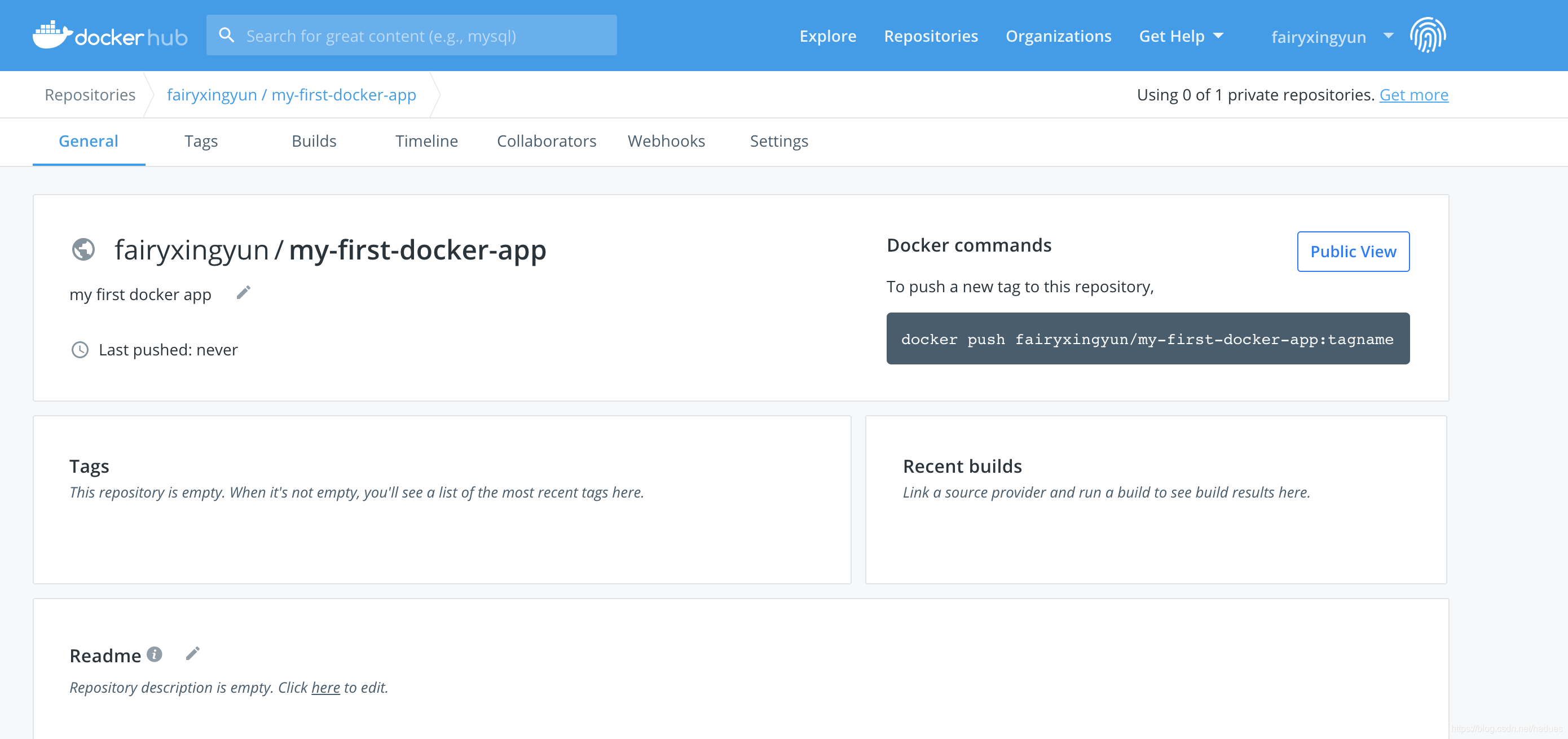
Task: Open the fingerprint avatar icon
Action: (1428, 36)
